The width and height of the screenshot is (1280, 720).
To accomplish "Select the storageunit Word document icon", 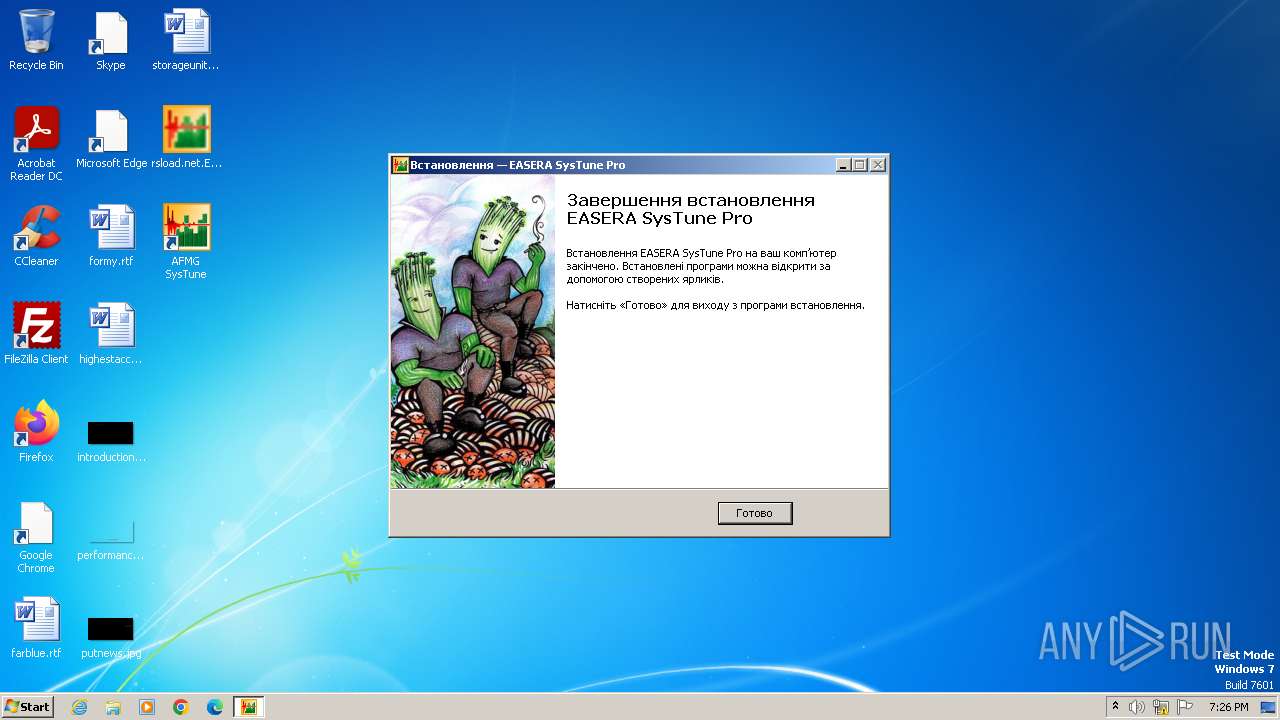I will [x=186, y=41].
